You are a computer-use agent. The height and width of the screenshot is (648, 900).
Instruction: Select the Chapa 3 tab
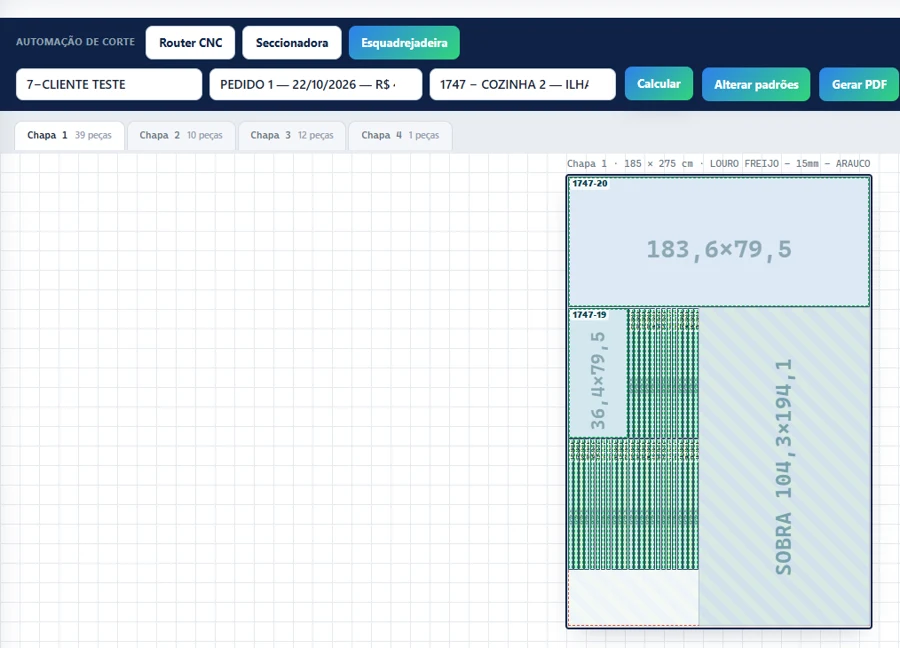tap(292, 135)
